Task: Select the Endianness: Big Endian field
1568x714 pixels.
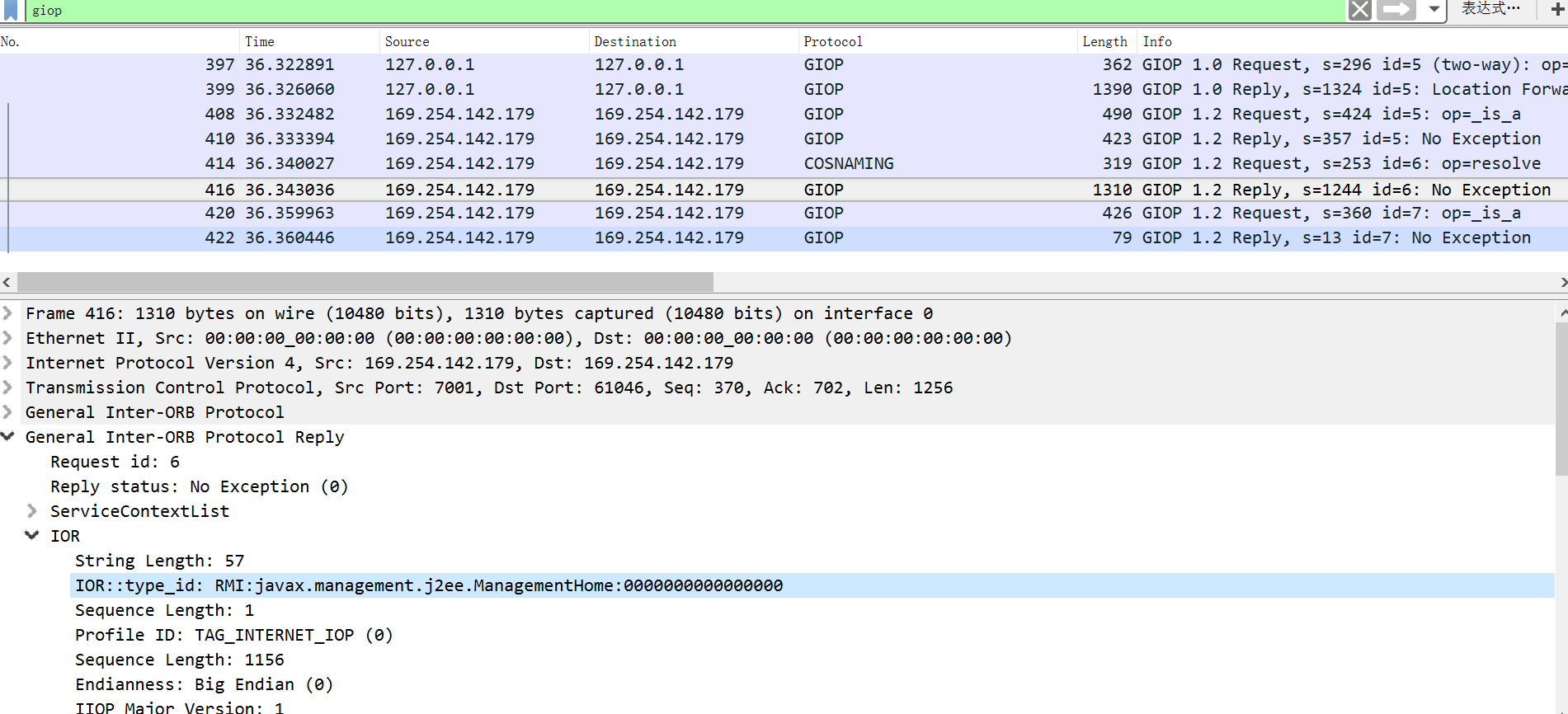Action: click(x=205, y=684)
